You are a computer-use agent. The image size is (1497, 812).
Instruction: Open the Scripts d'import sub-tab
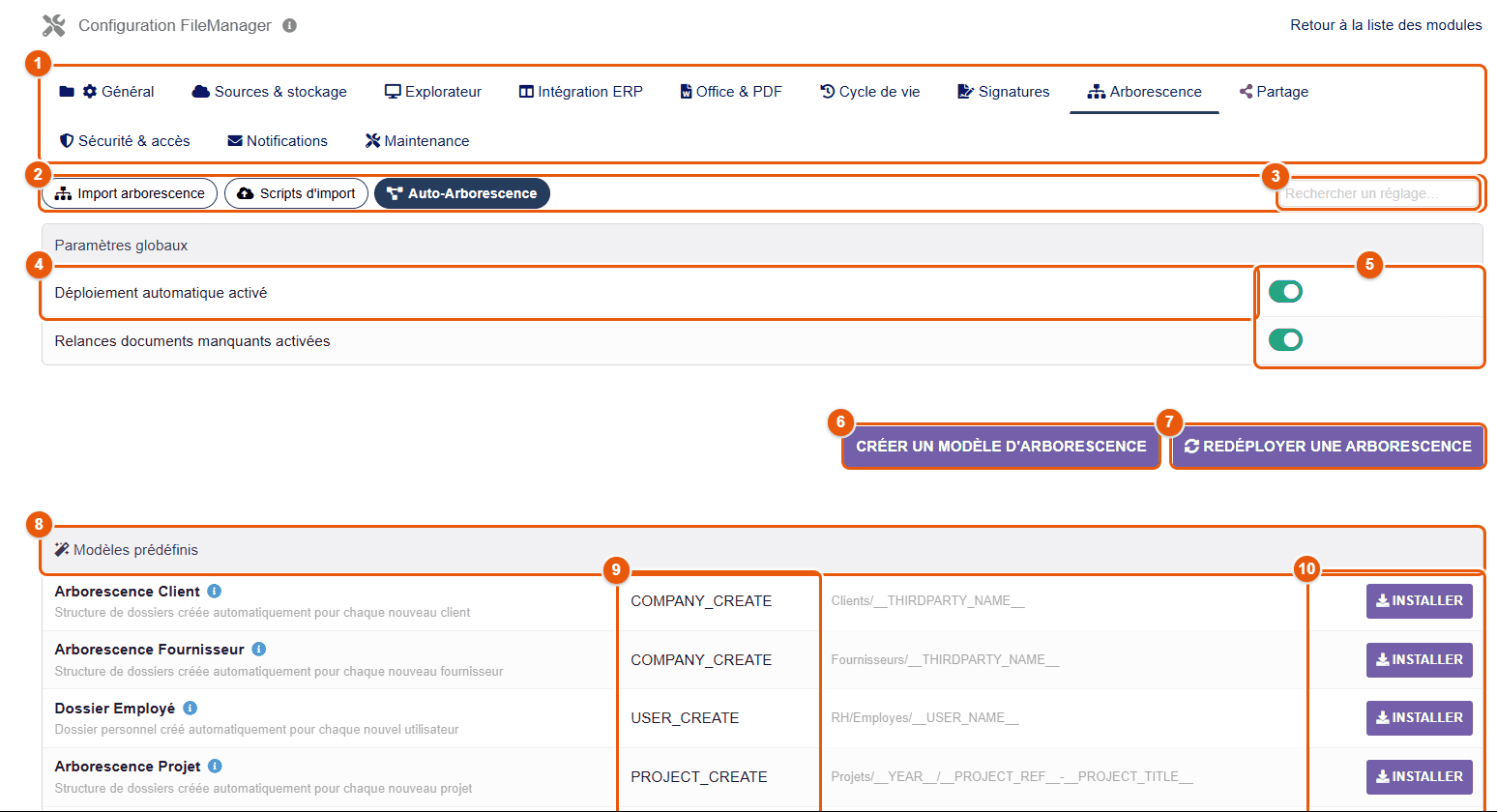point(296,193)
